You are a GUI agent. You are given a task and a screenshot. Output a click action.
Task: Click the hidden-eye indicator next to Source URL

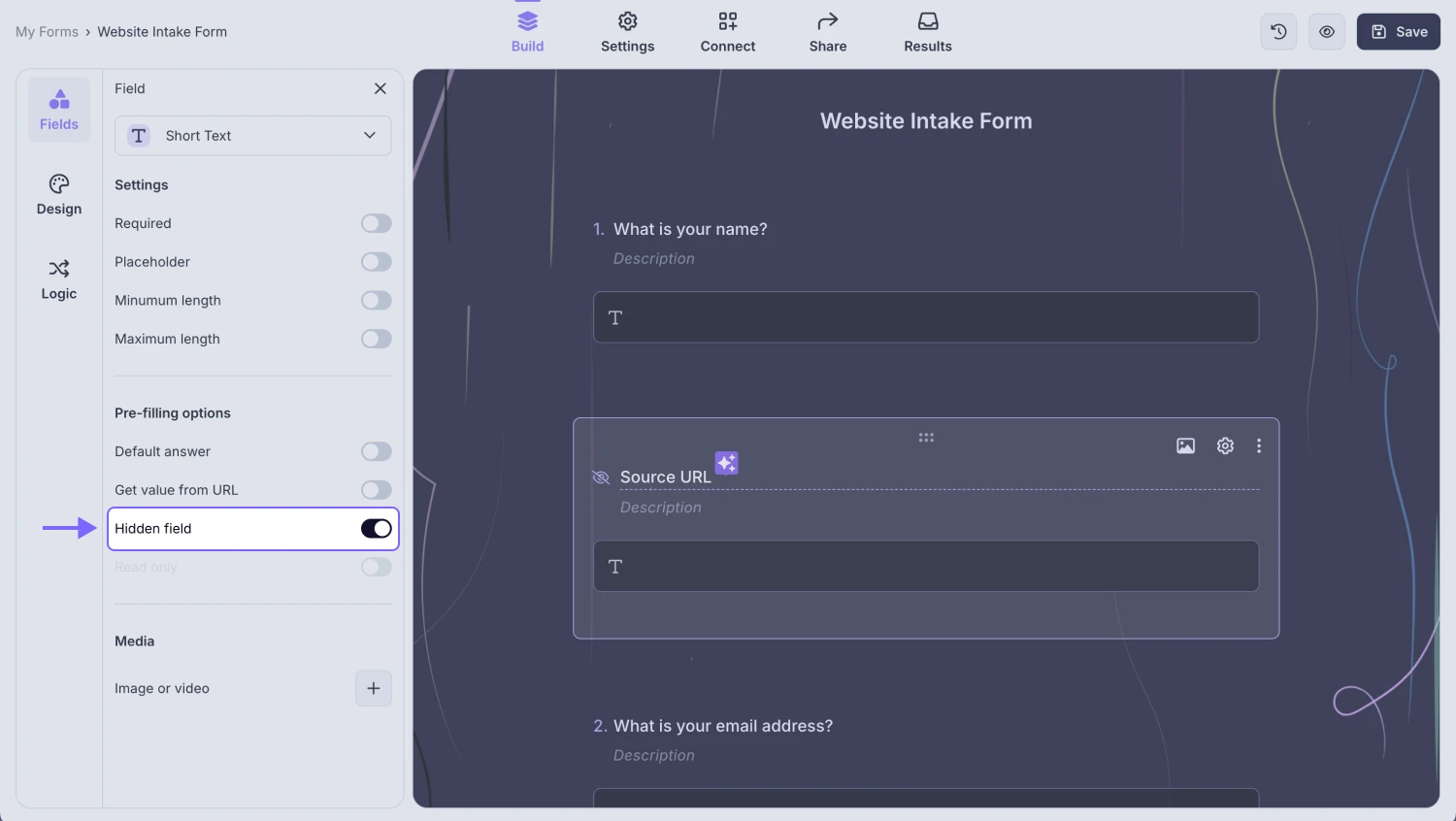coord(600,477)
